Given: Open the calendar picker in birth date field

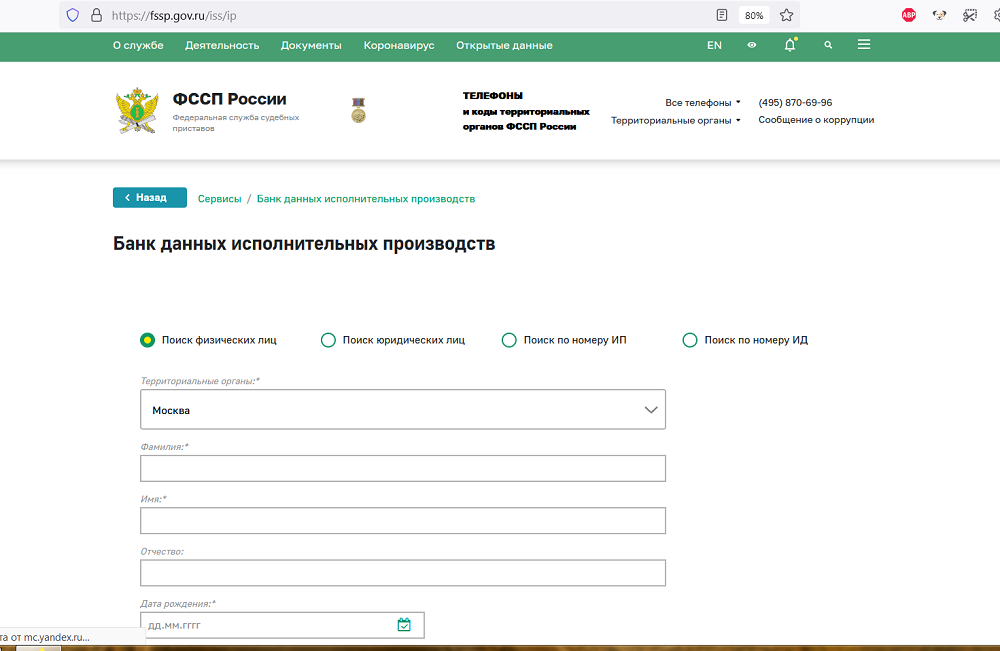Looking at the screenshot, I should coord(404,625).
